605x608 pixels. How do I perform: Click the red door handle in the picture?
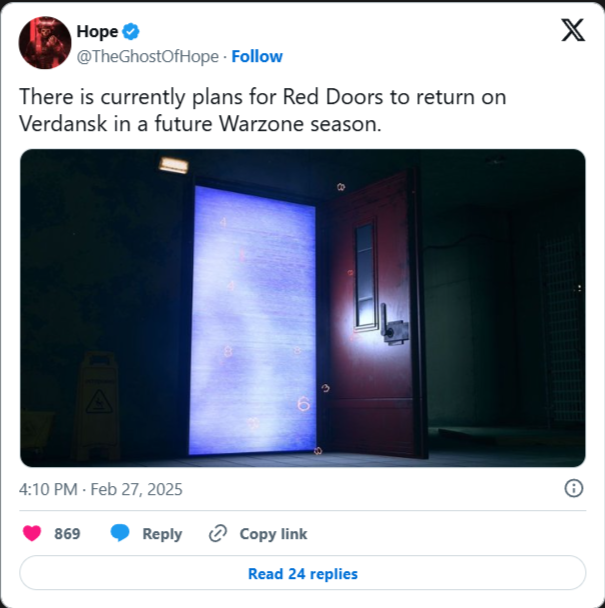coord(394,324)
